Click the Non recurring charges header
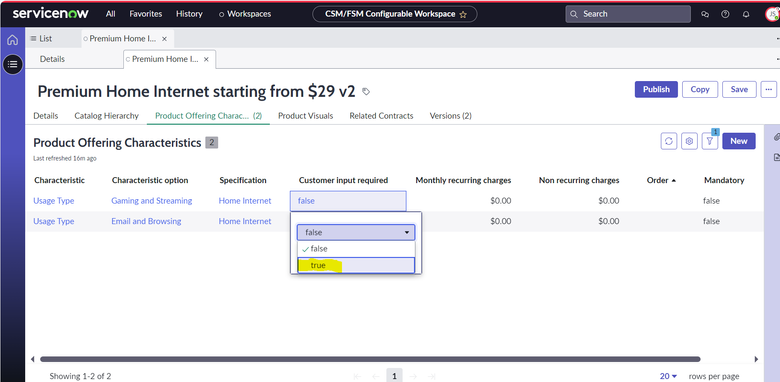 pyautogui.click(x=579, y=180)
